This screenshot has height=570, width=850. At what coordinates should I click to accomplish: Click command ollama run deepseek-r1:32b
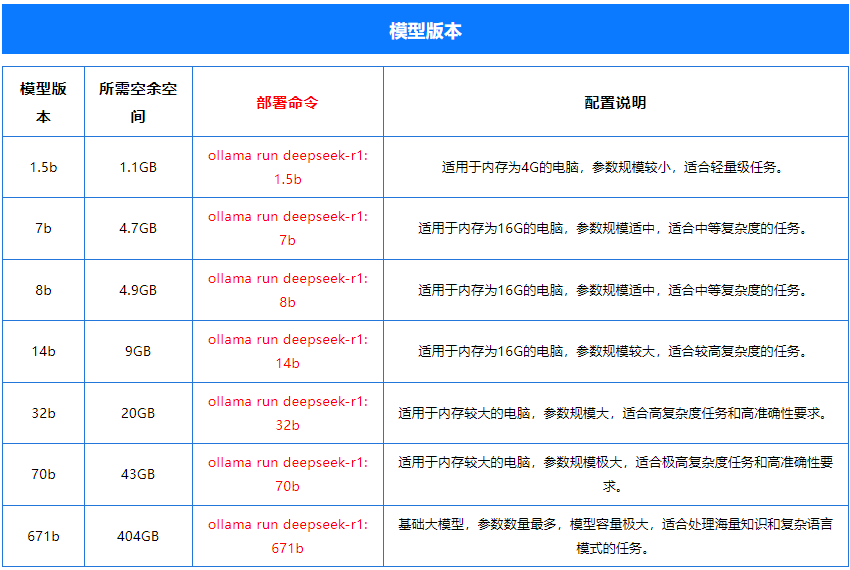[x=288, y=413]
